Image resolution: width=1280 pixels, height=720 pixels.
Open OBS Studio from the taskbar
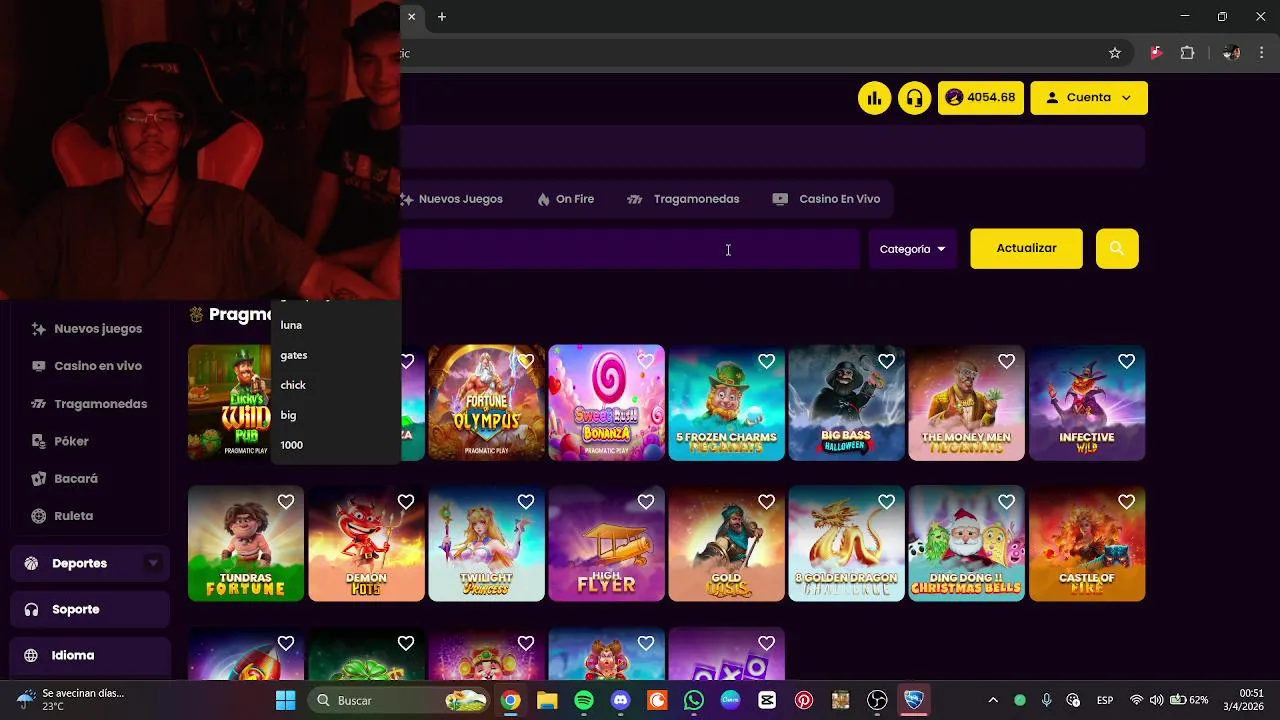877,700
